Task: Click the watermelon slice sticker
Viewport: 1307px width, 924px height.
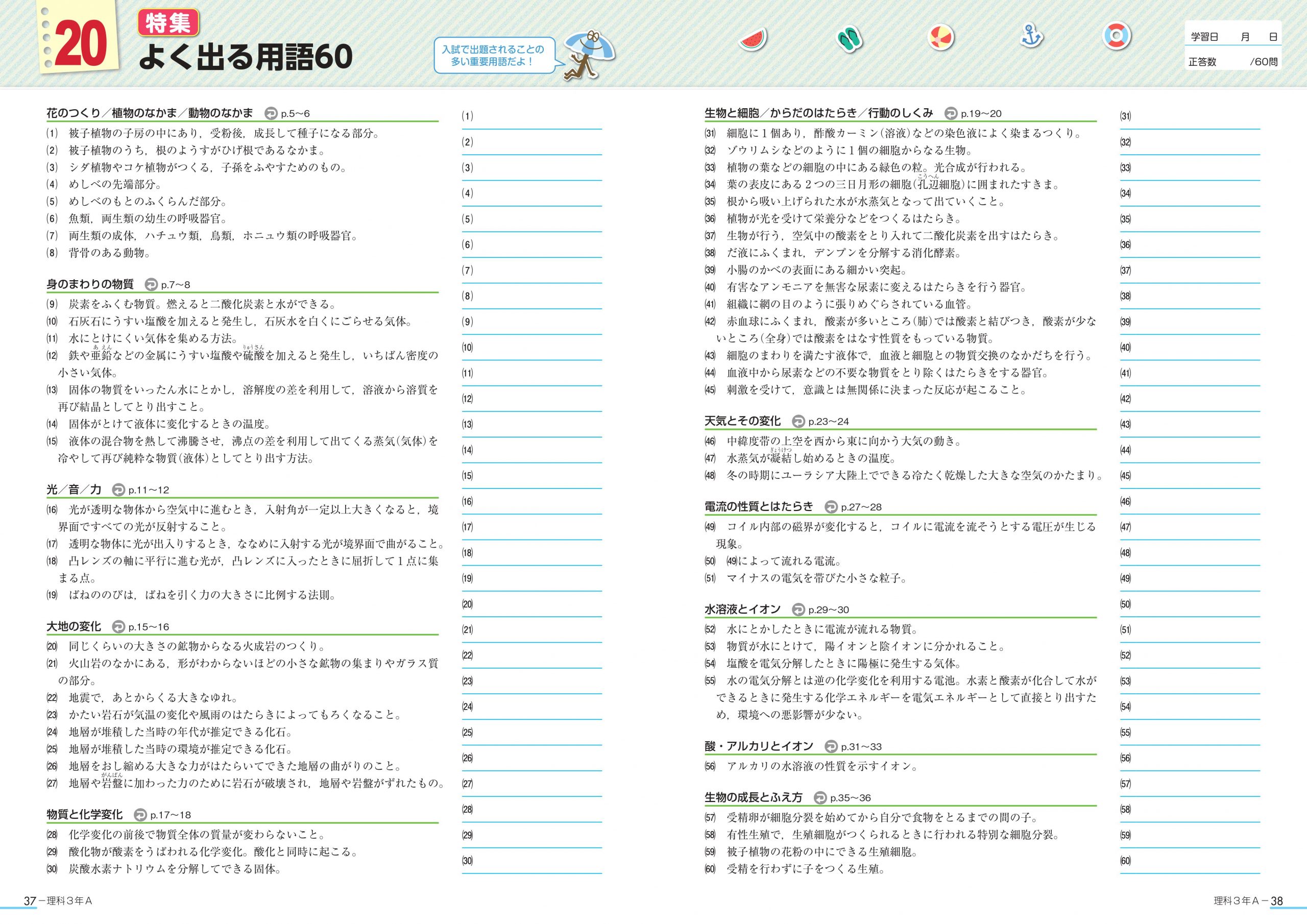Action: [x=753, y=40]
